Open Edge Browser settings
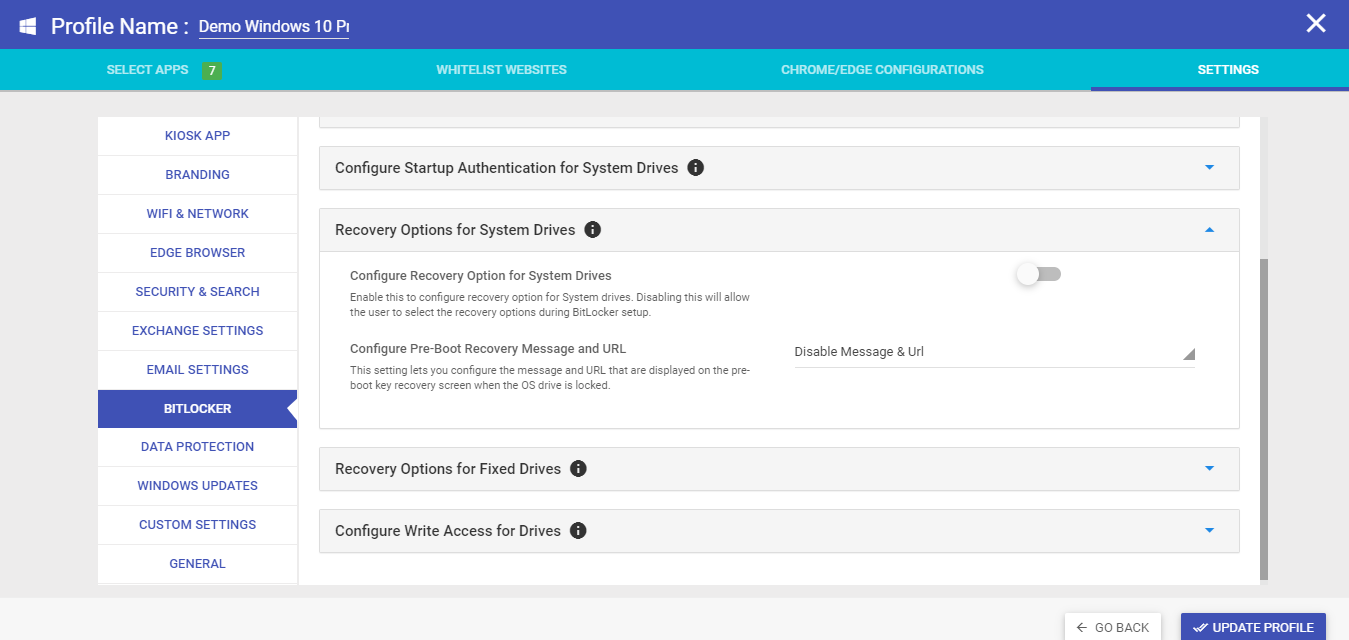This screenshot has width=1349, height=640. (x=198, y=253)
